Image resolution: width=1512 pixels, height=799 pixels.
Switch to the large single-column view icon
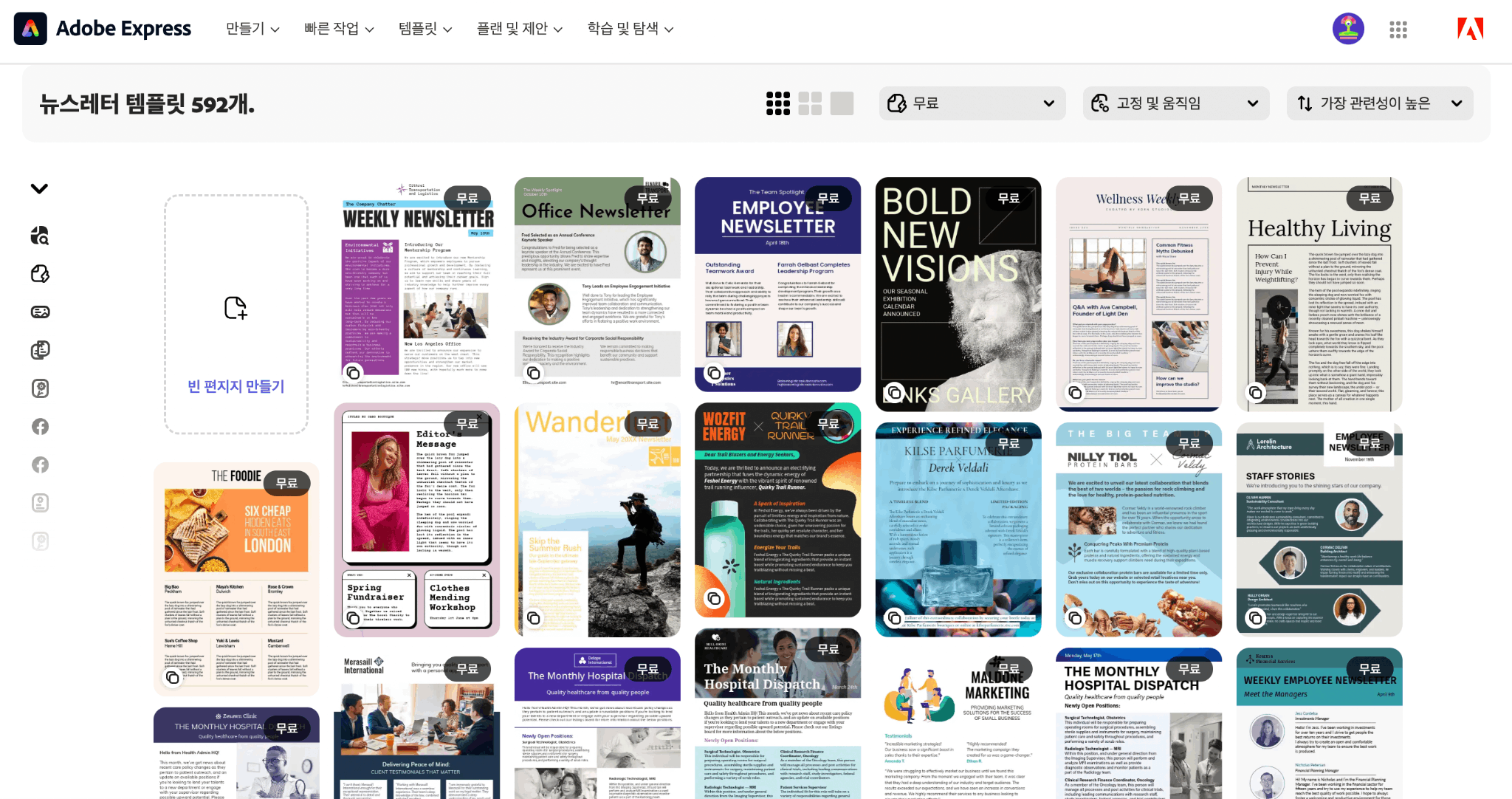pos(842,103)
